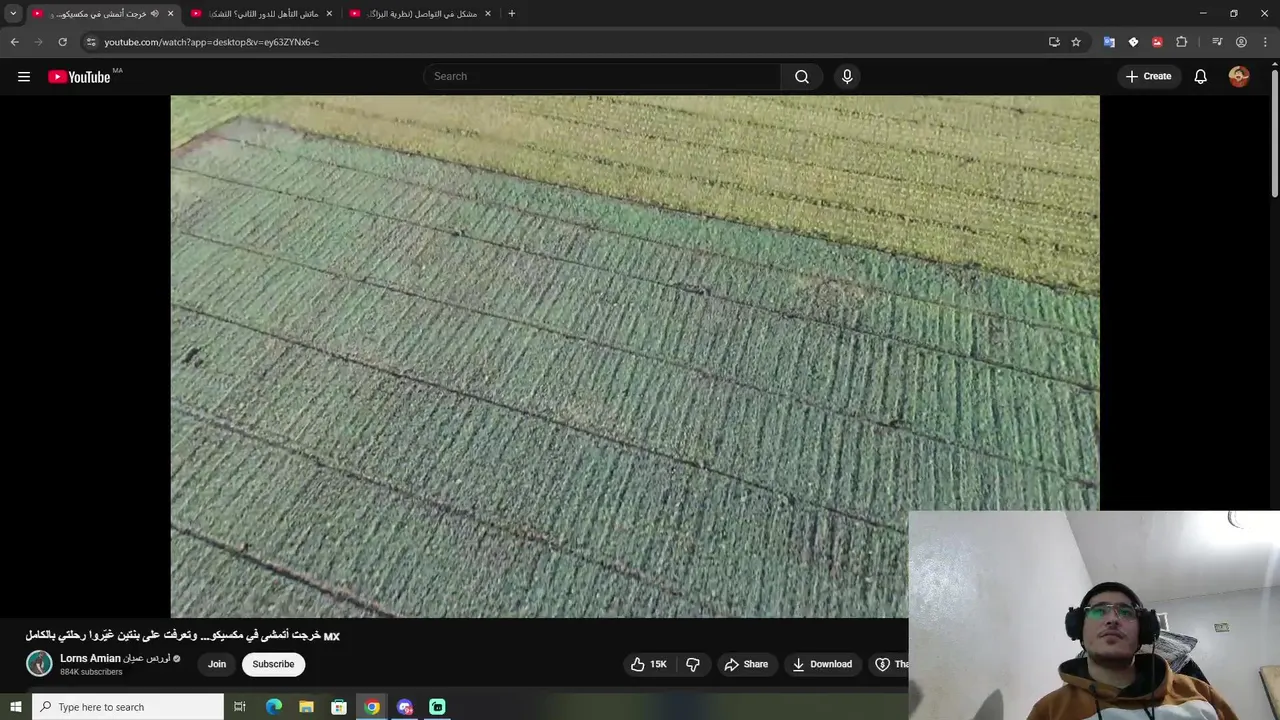Viewport: 1280px width, 720px height.
Task: Download the video
Action: (x=822, y=664)
